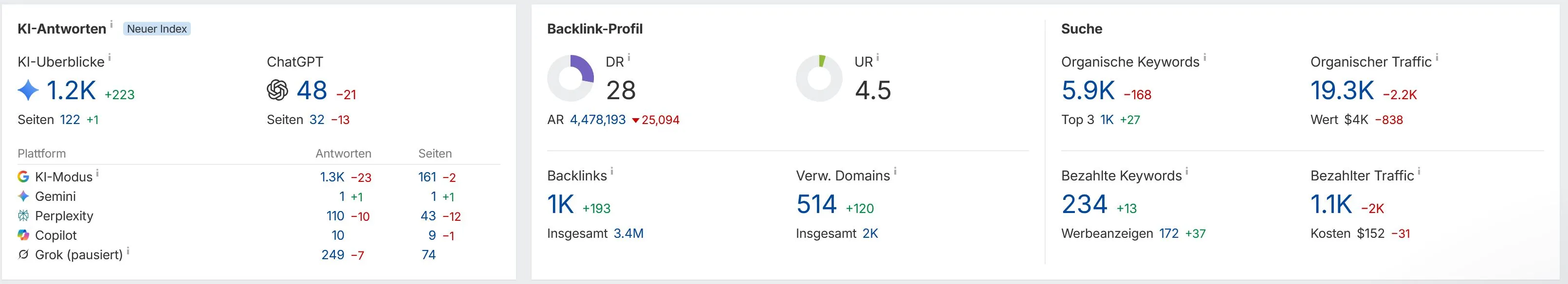Click the Organischer Traffic info icon
The image size is (1568, 284).
[x=1437, y=58]
